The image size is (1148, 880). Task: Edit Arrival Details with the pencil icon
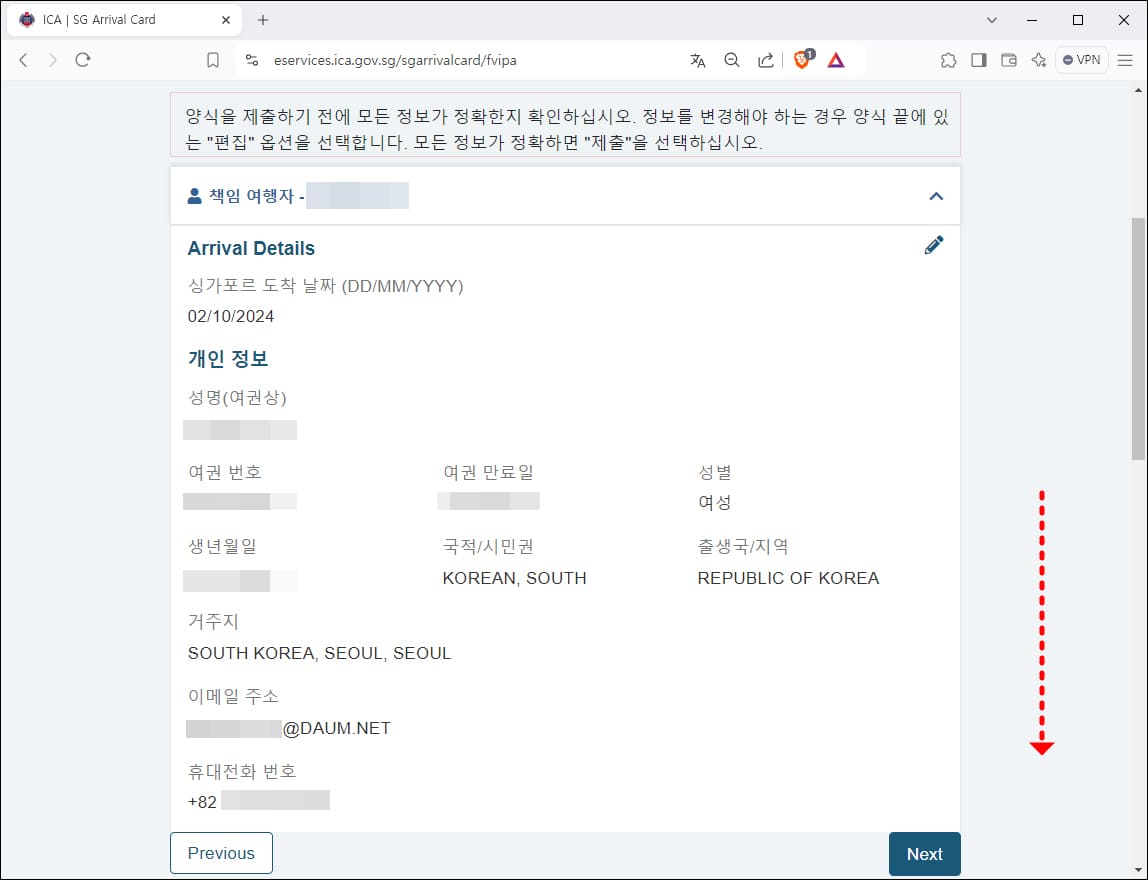tap(934, 244)
